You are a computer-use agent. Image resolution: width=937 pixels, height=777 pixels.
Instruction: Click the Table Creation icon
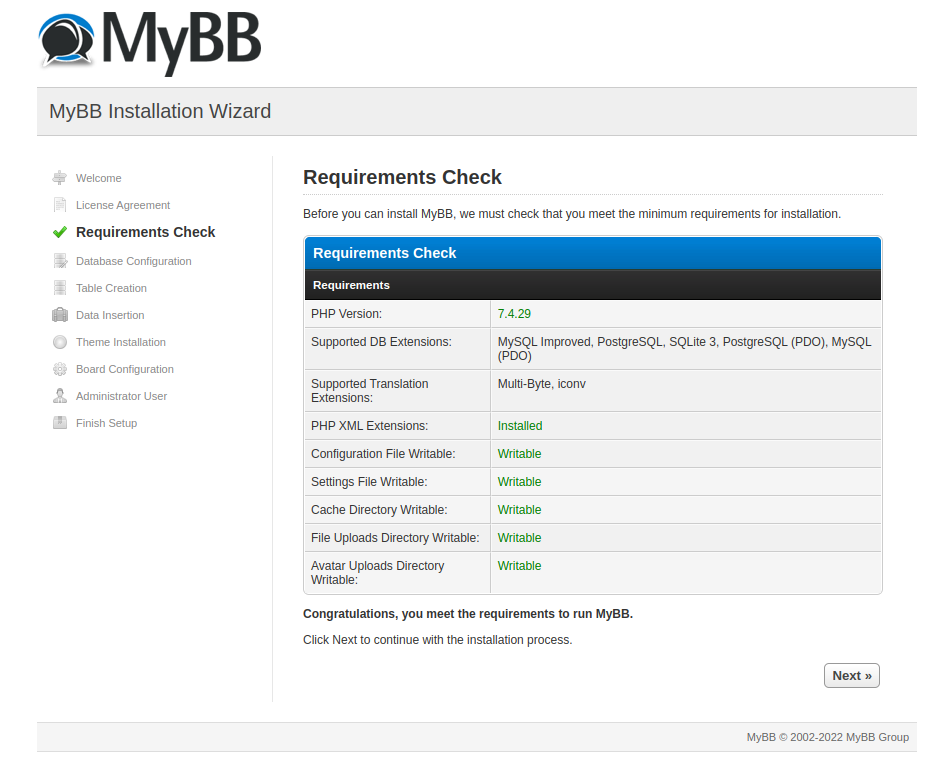[61, 288]
